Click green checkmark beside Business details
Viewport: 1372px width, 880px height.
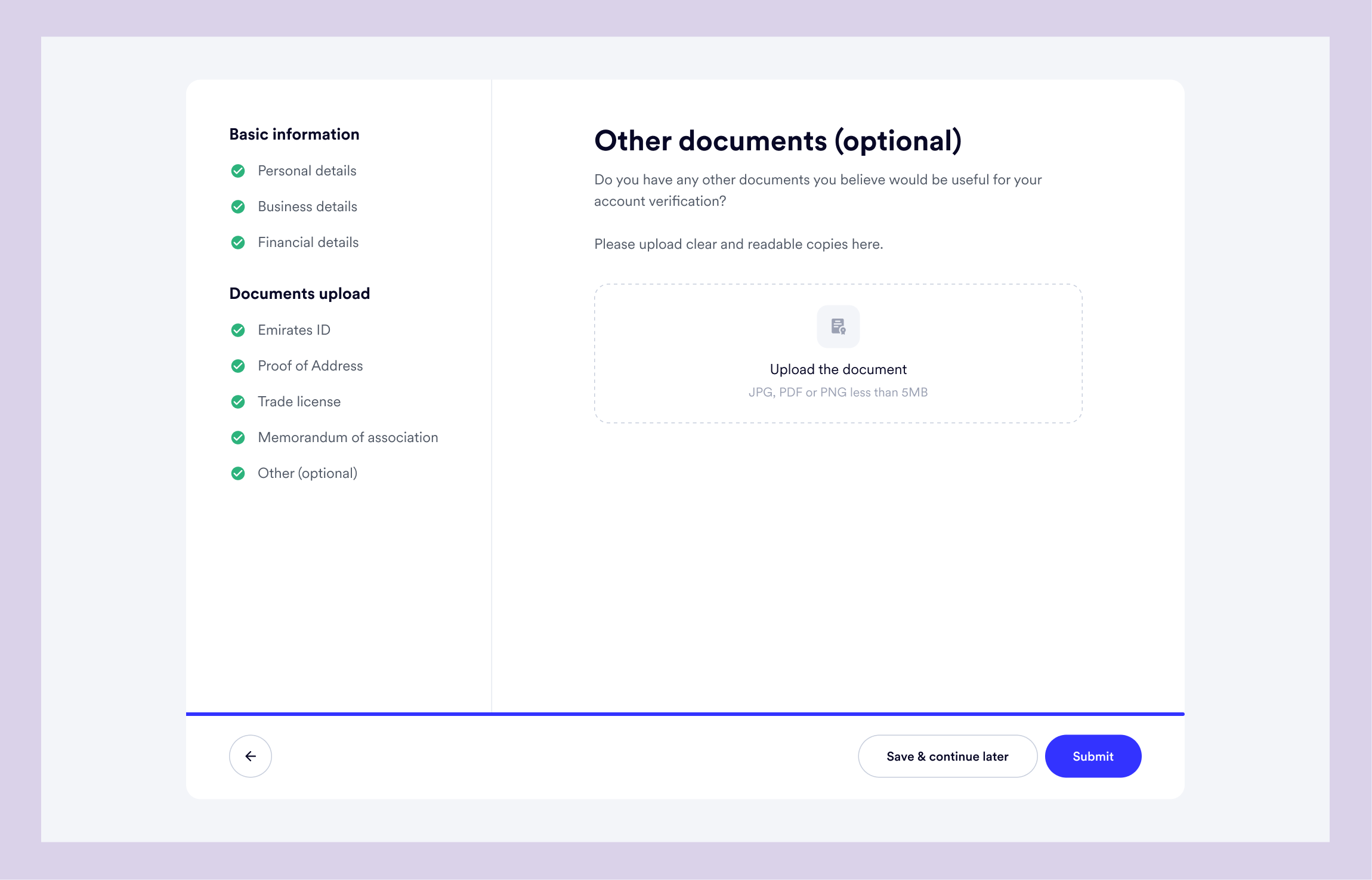[x=238, y=207]
